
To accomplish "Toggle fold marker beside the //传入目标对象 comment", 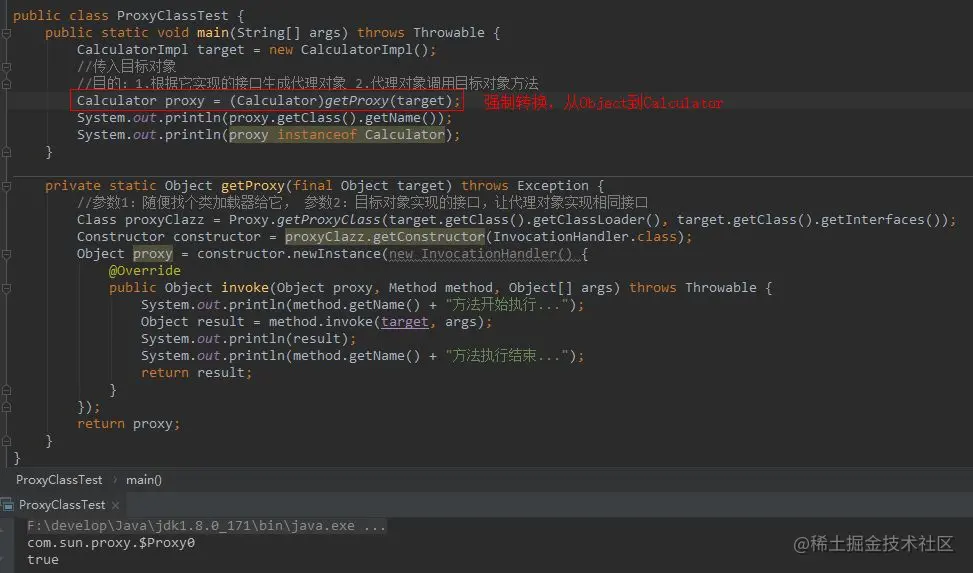I will coord(6,66).
